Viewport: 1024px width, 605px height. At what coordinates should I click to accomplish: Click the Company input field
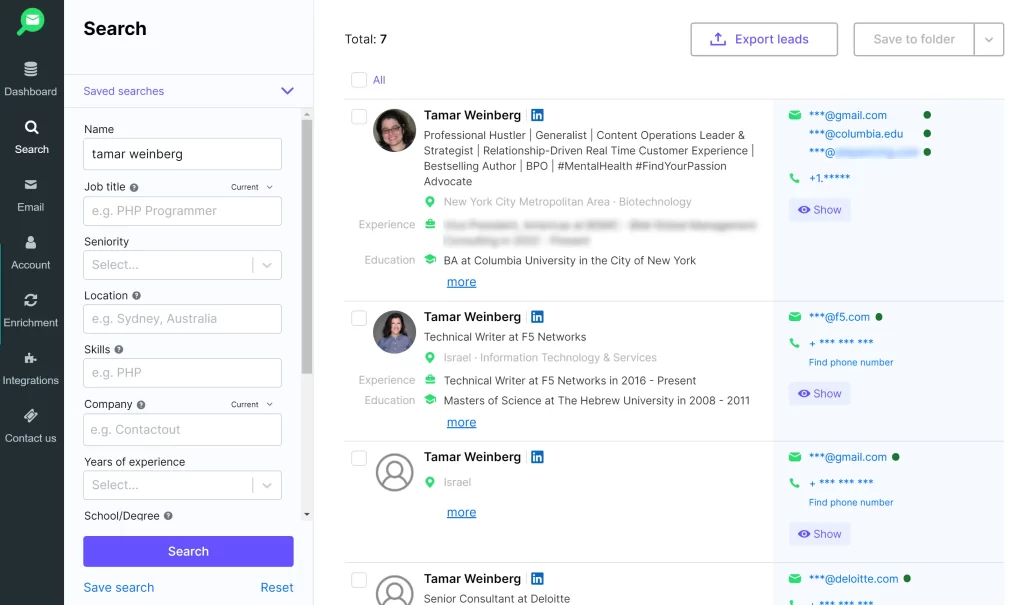[182, 430]
